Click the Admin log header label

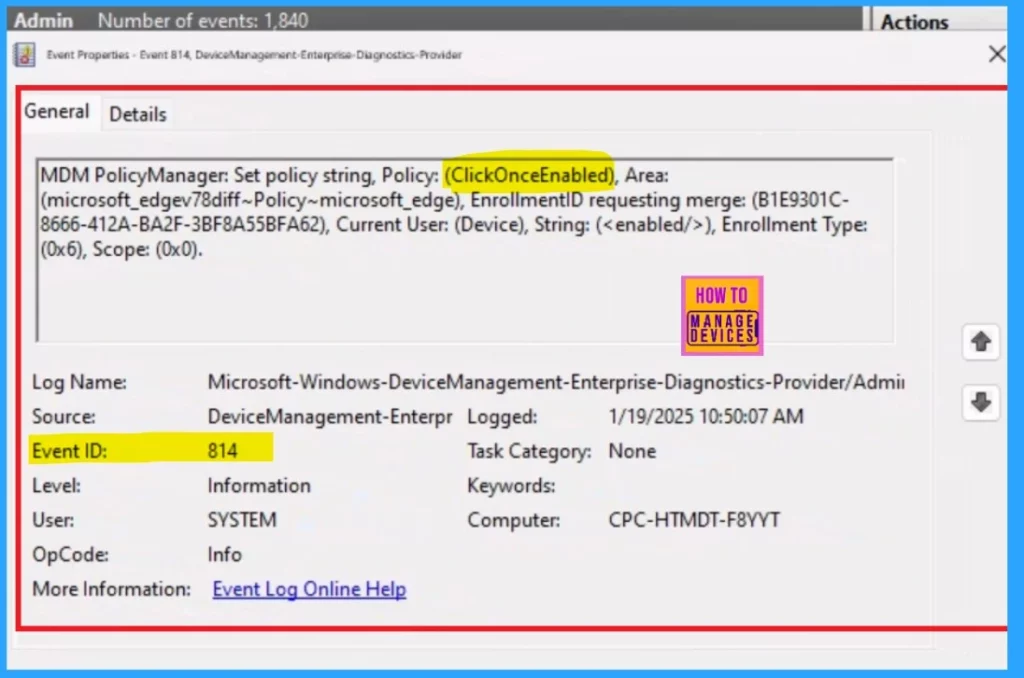click(x=43, y=20)
